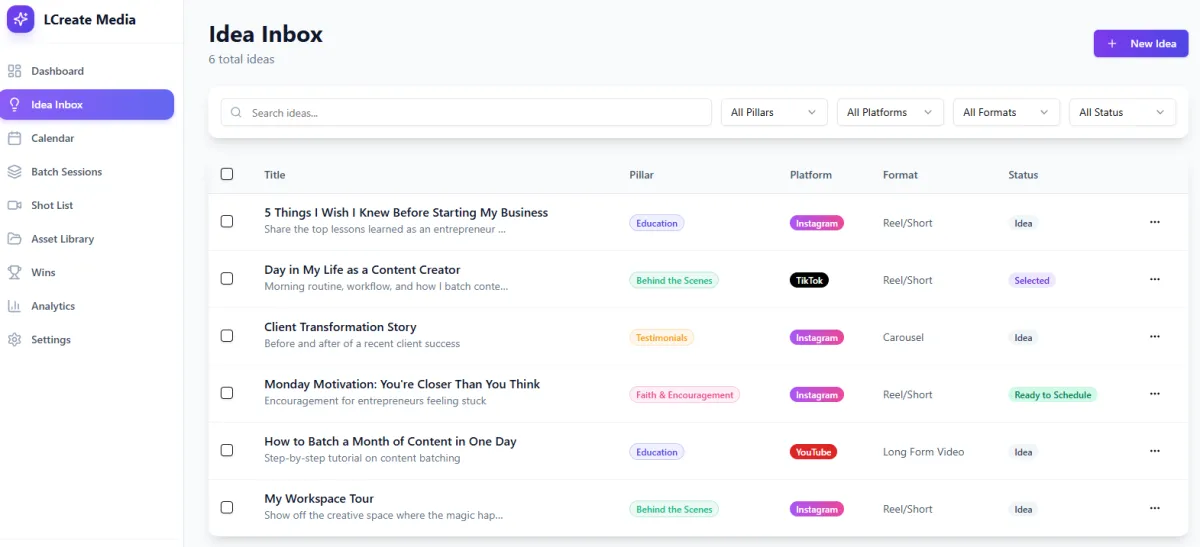Select the Day in My Life row checkbox
1200x547 pixels.
pyautogui.click(x=227, y=279)
